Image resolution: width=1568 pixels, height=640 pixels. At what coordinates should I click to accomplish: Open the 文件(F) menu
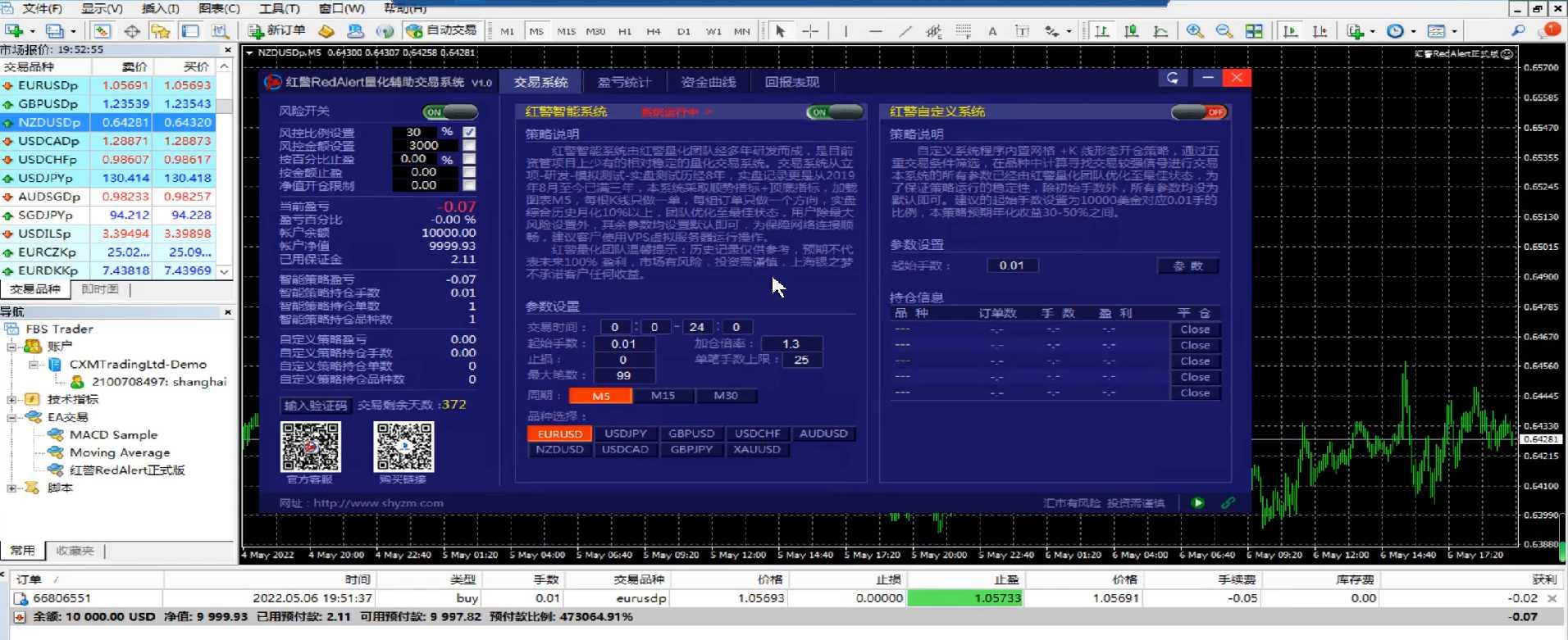[42, 8]
